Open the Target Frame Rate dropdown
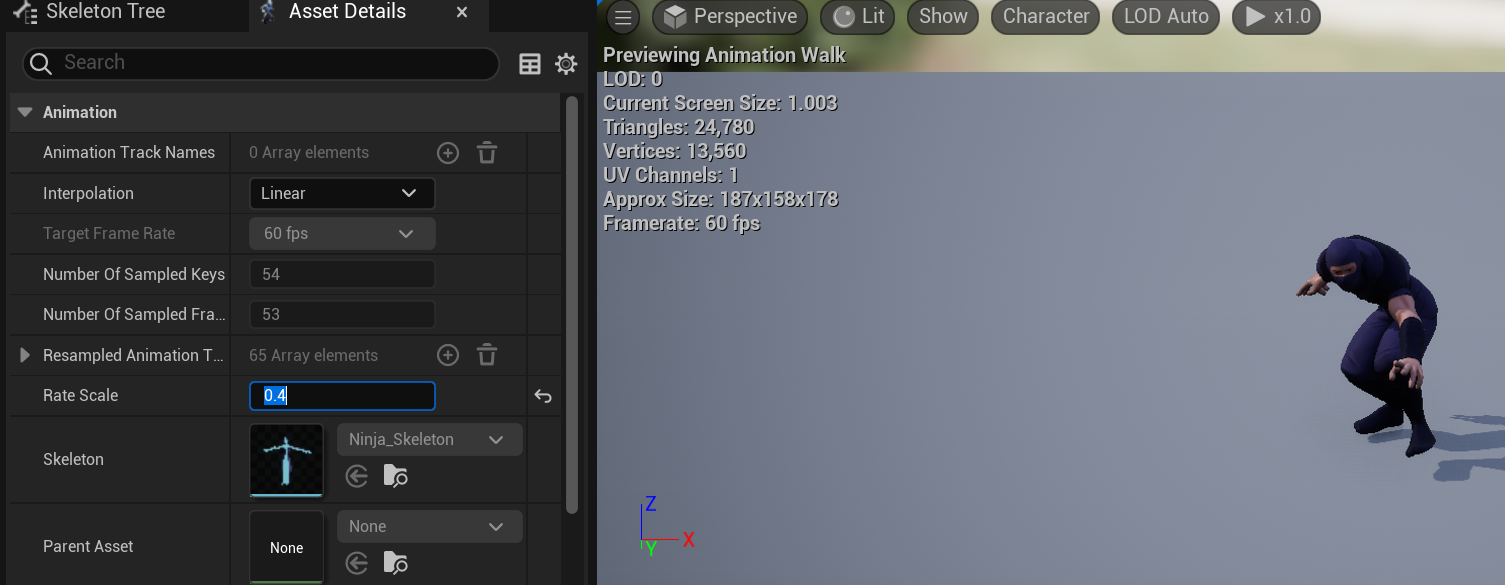The height and width of the screenshot is (585, 1505). pyautogui.click(x=342, y=233)
